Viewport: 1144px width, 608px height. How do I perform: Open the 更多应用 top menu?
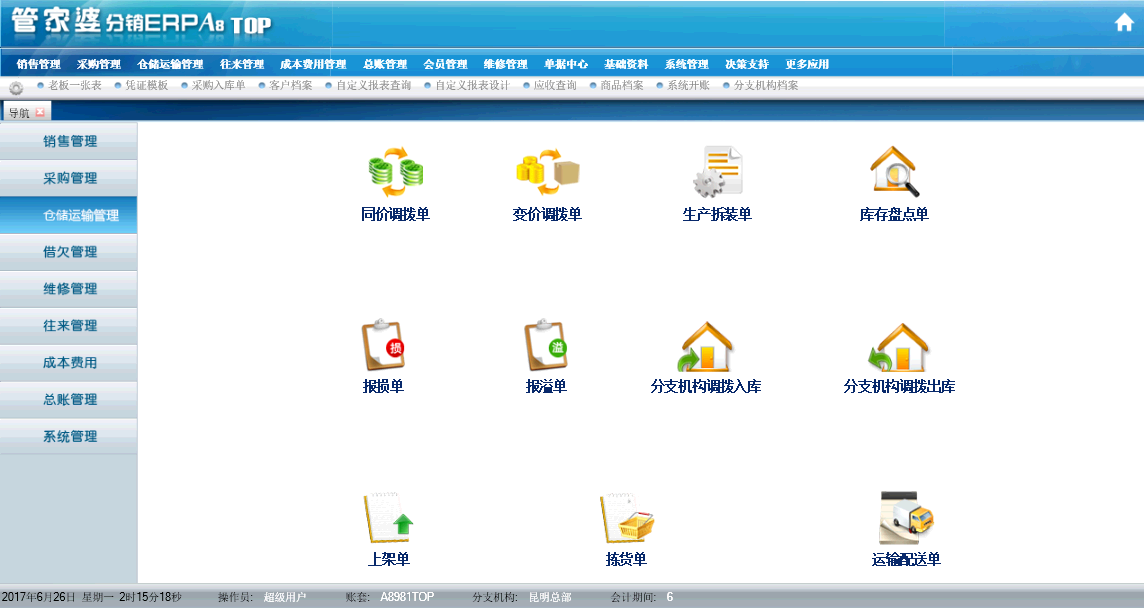807,64
